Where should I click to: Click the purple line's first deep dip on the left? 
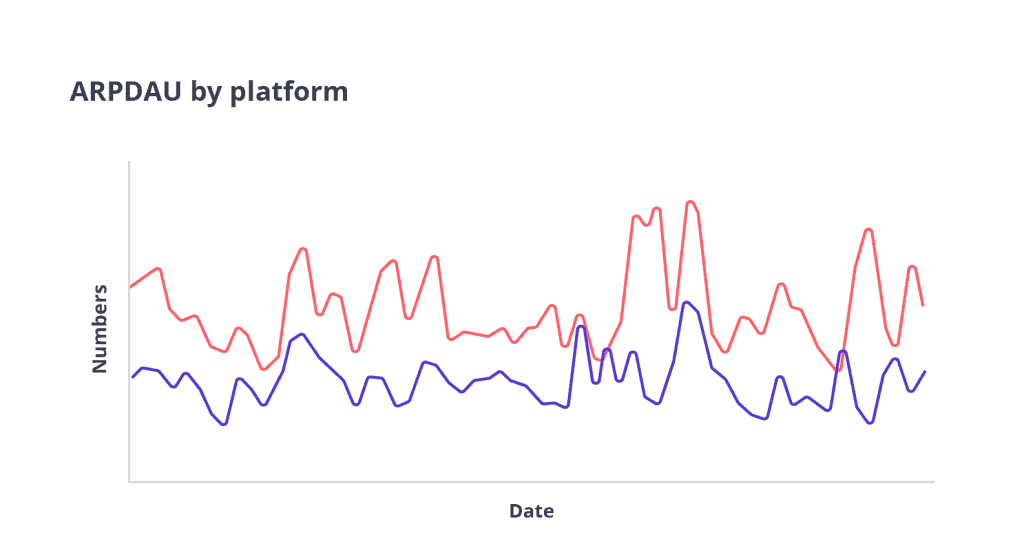point(223,424)
